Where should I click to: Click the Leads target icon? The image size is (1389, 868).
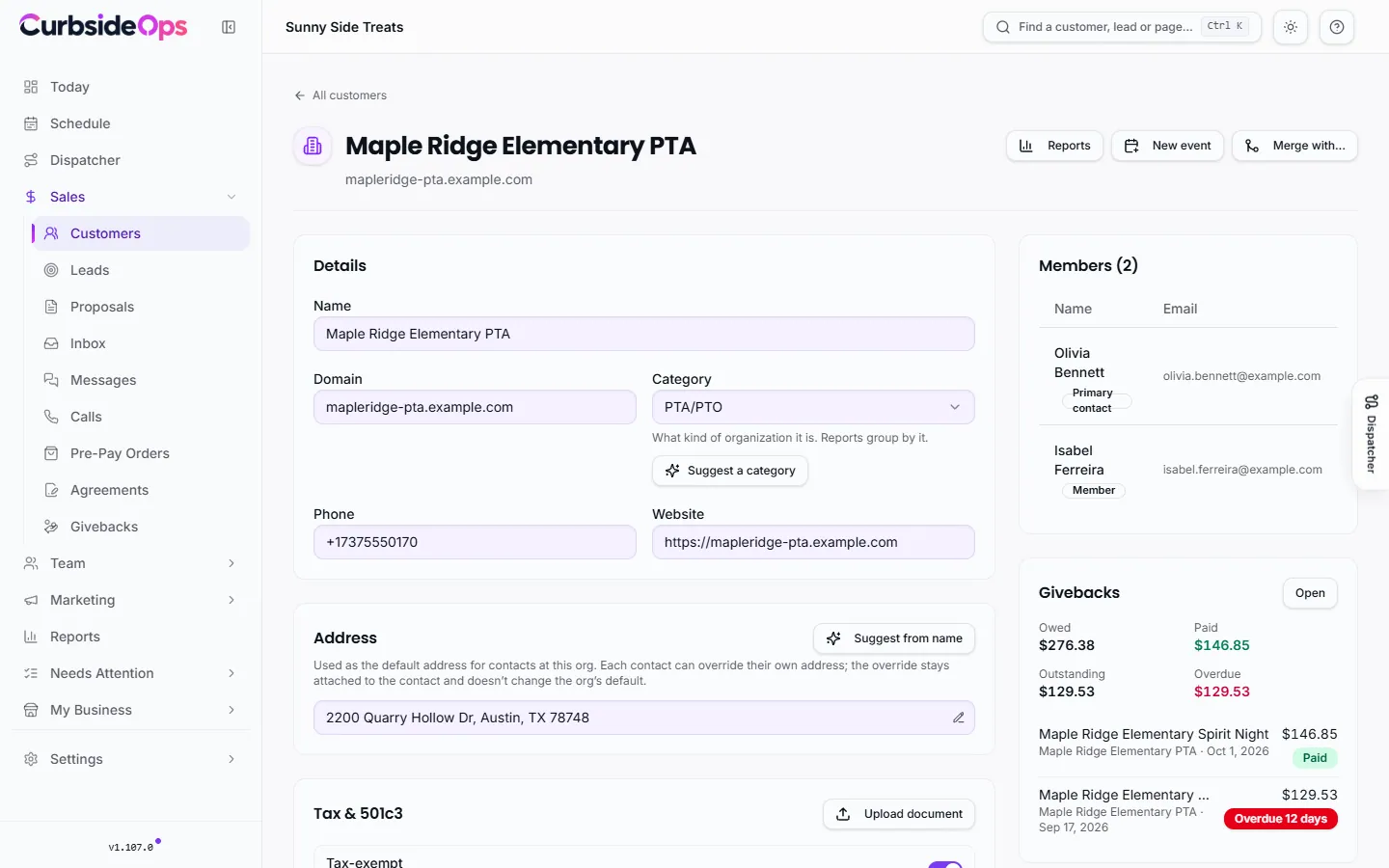tap(51, 270)
